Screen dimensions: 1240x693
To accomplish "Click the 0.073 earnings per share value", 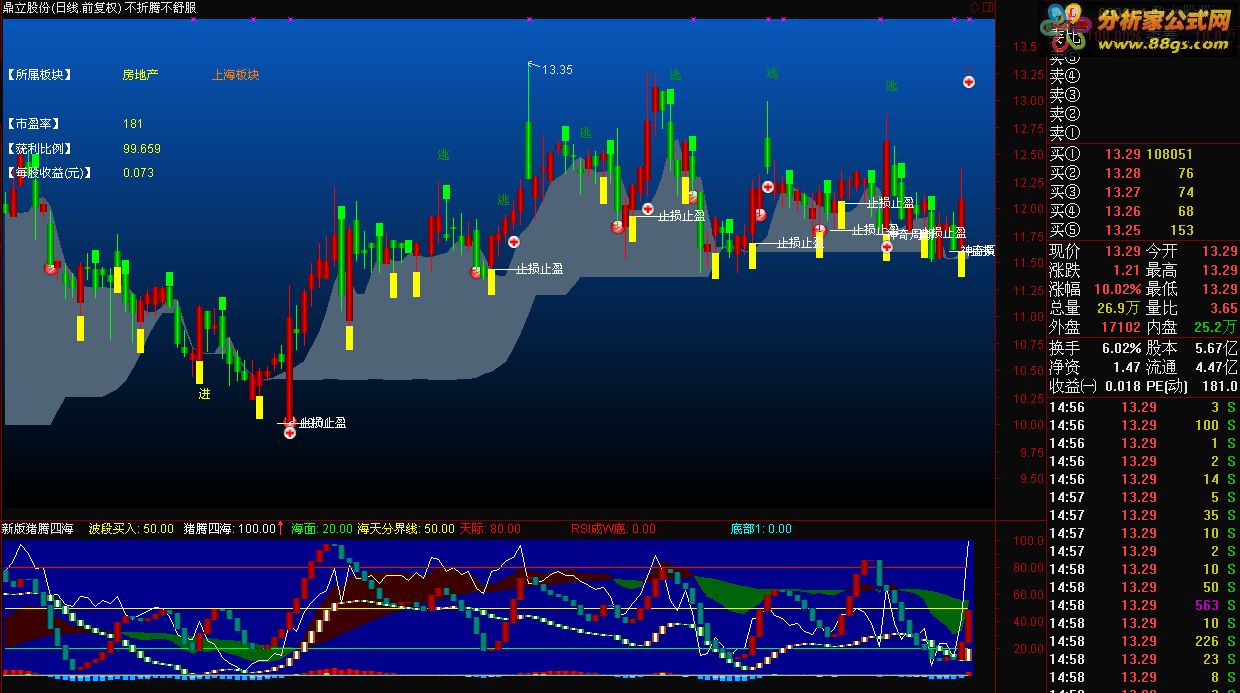I will pos(138,173).
